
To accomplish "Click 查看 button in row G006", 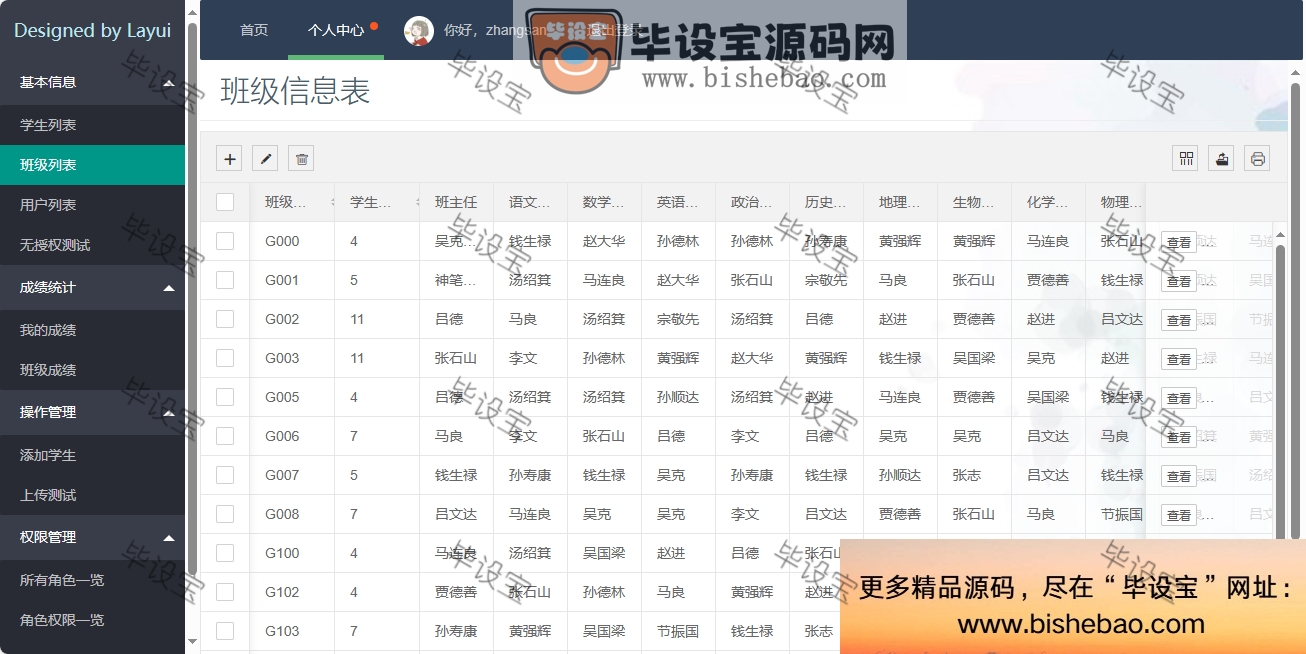I will coord(1179,437).
